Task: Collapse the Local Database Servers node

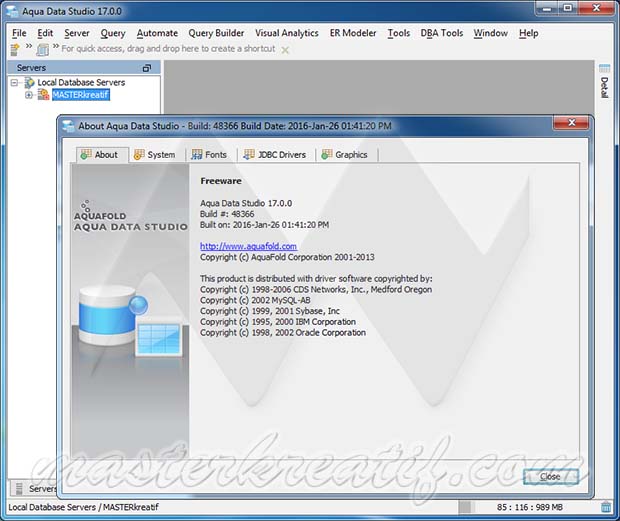Action: click(15, 83)
